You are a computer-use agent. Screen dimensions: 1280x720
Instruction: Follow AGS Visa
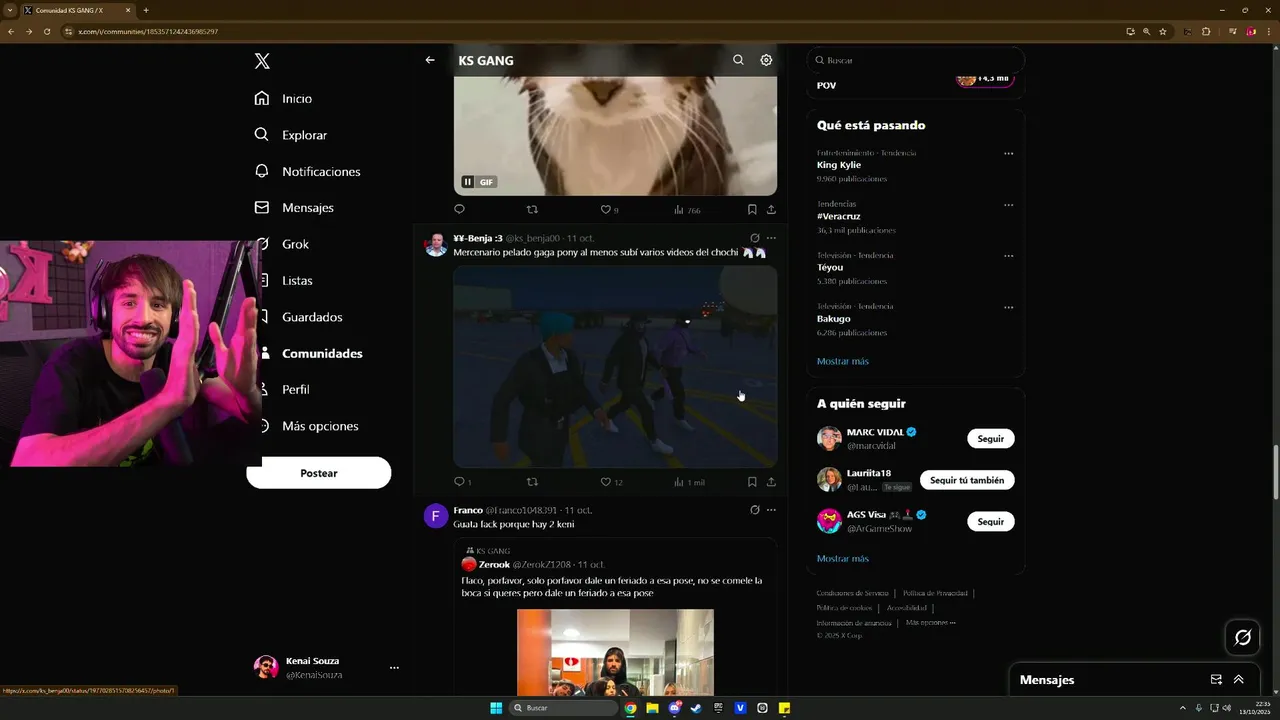[x=991, y=521]
